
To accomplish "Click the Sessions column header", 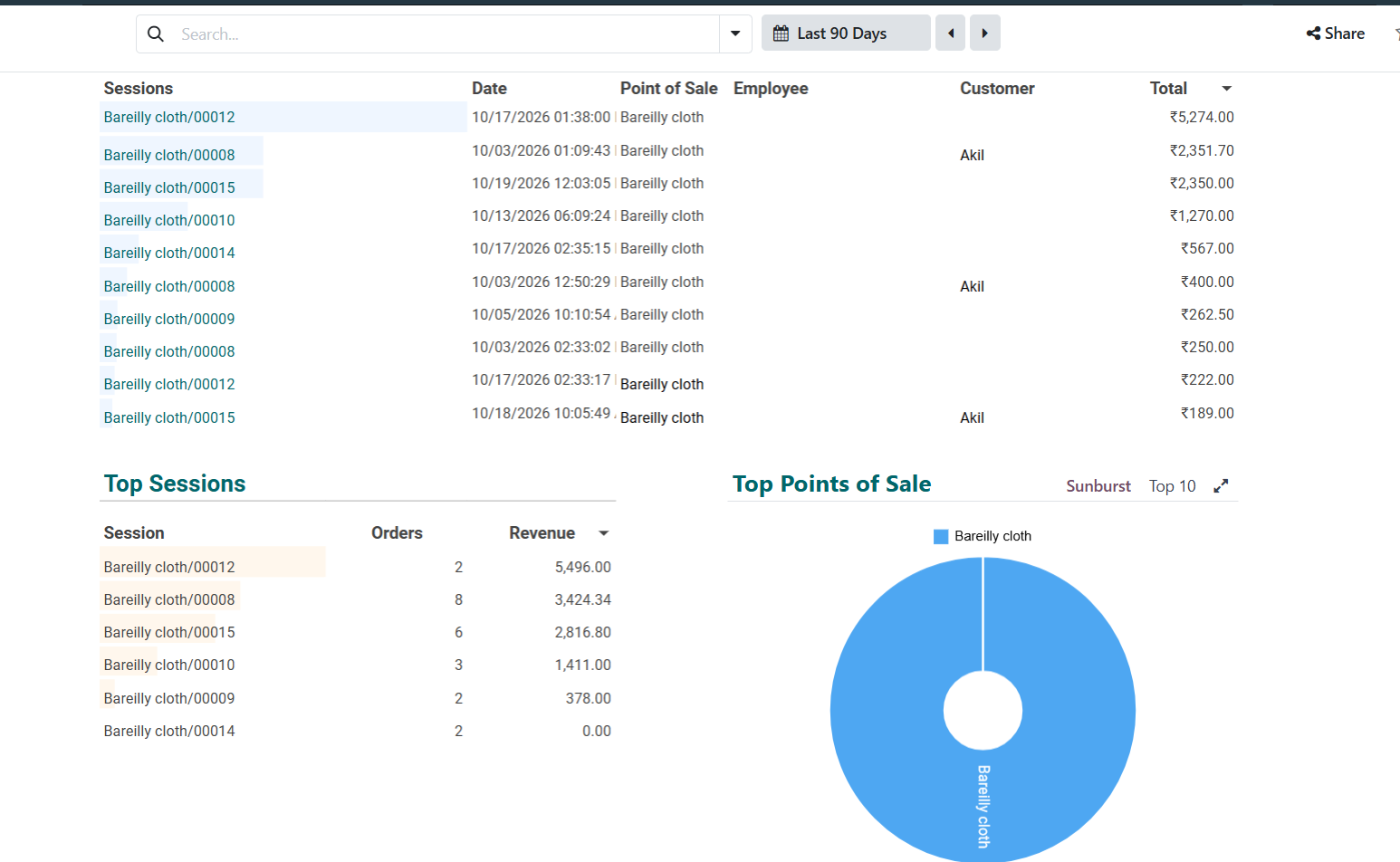I will pyautogui.click(x=139, y=89).
